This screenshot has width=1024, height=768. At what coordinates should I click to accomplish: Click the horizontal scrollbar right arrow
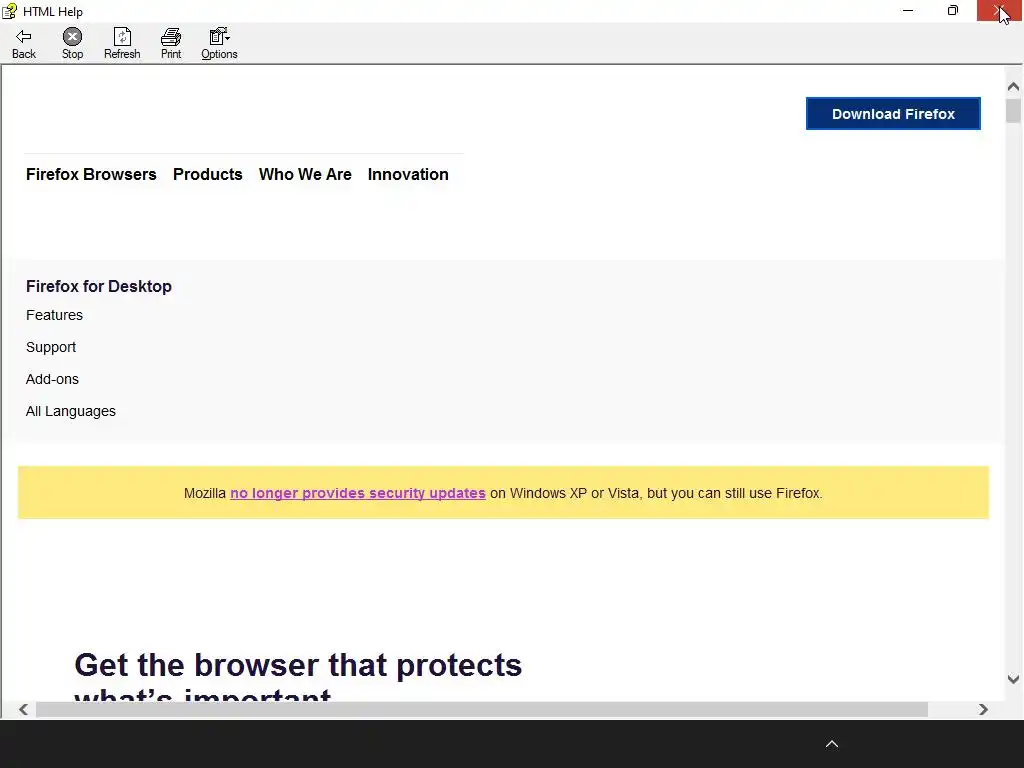tap(983, 709)
